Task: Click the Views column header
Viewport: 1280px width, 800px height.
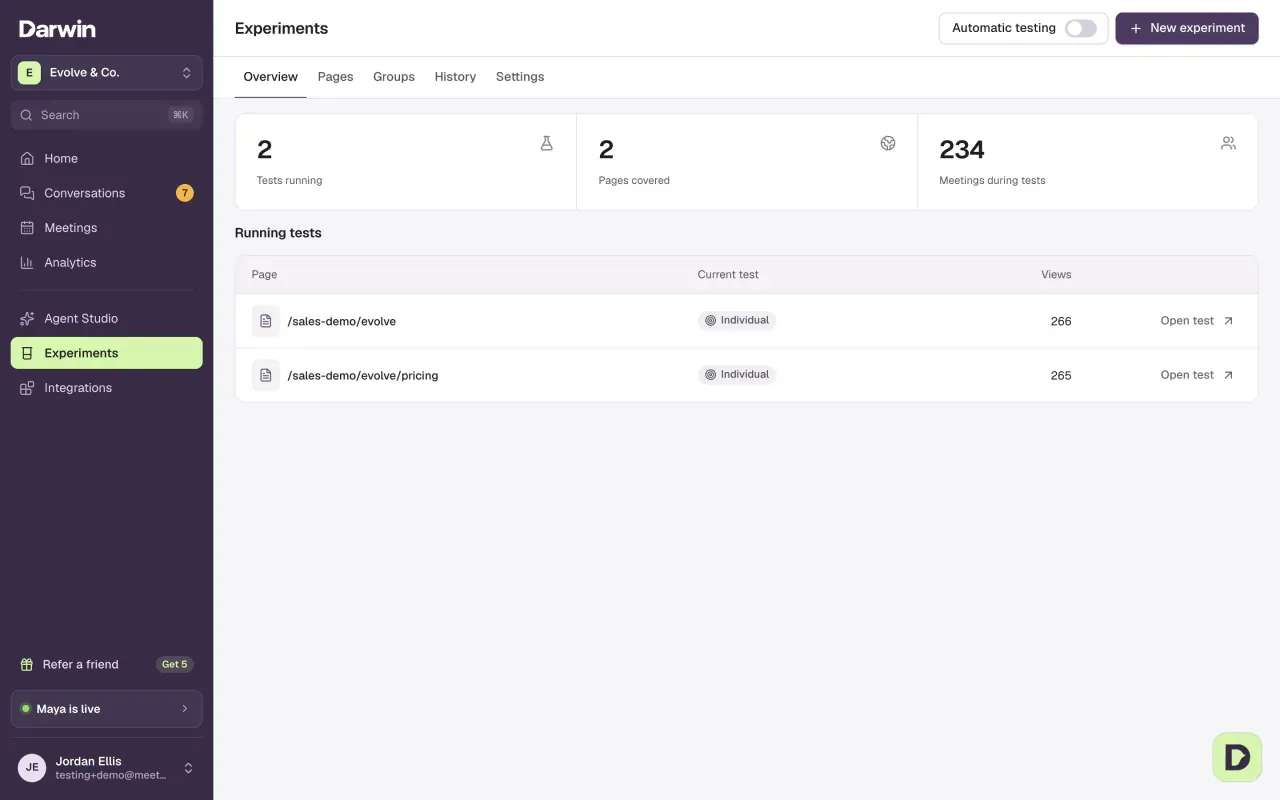Action: pos(1056,274)
